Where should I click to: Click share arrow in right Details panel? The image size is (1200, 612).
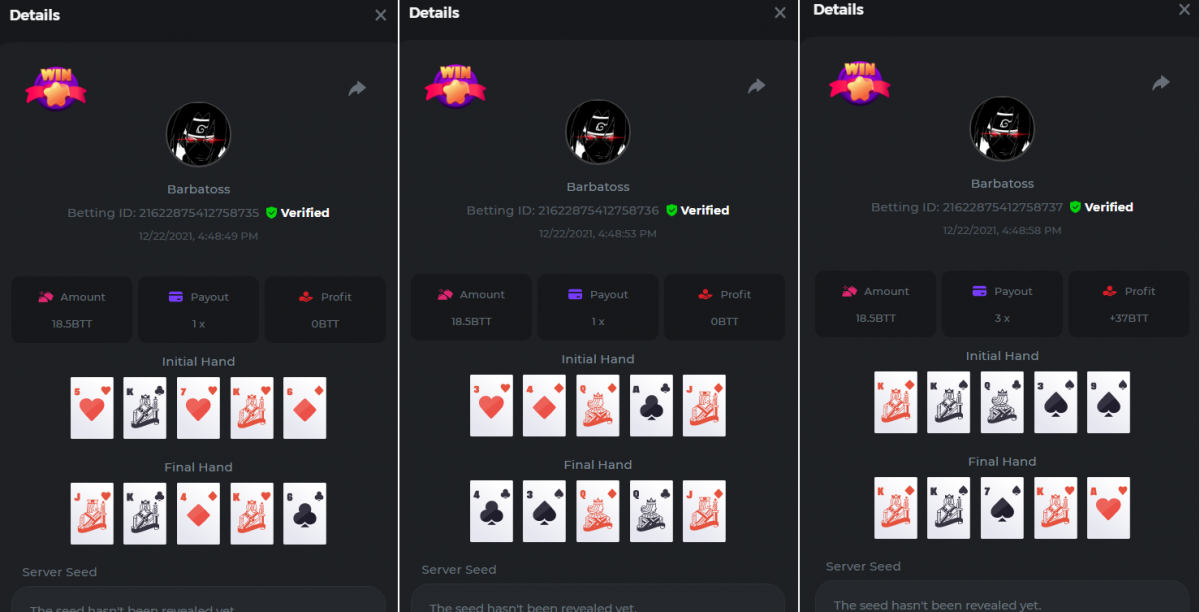coord(1161,83)
